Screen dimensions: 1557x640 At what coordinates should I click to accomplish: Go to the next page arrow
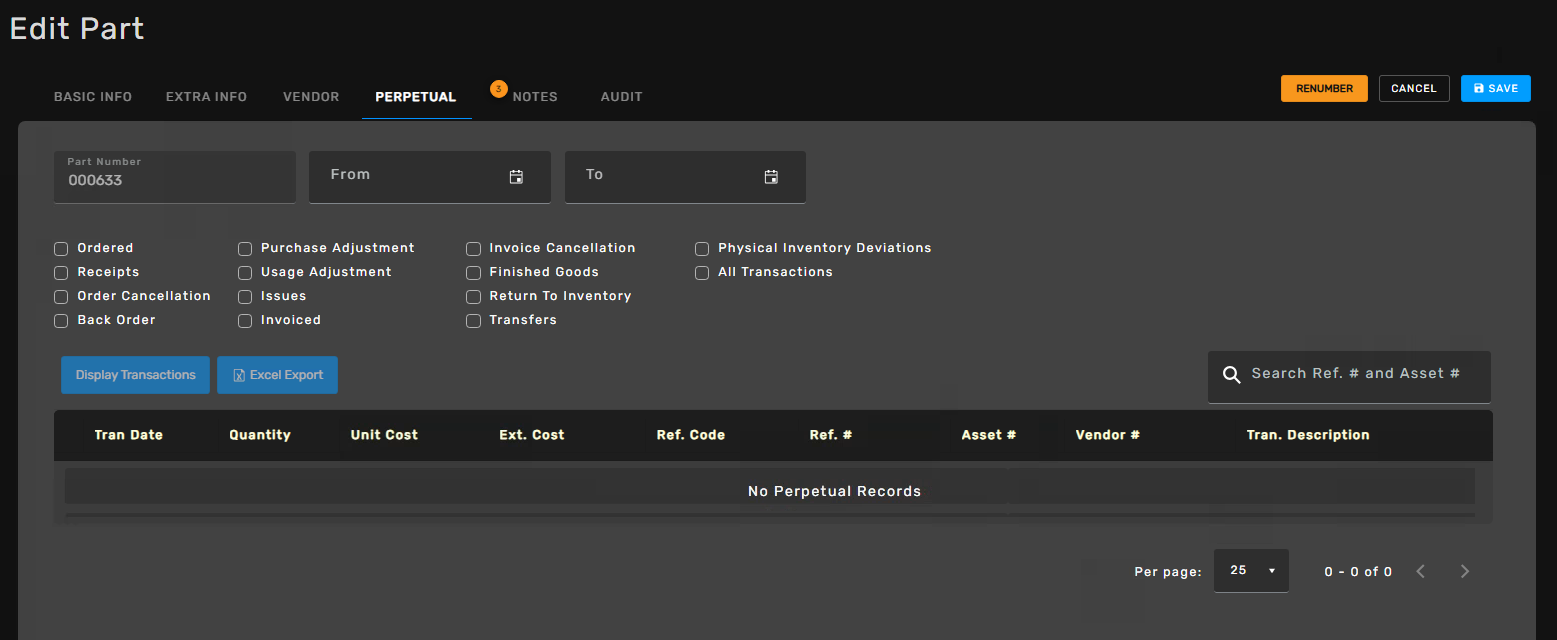click(1465, 571)
